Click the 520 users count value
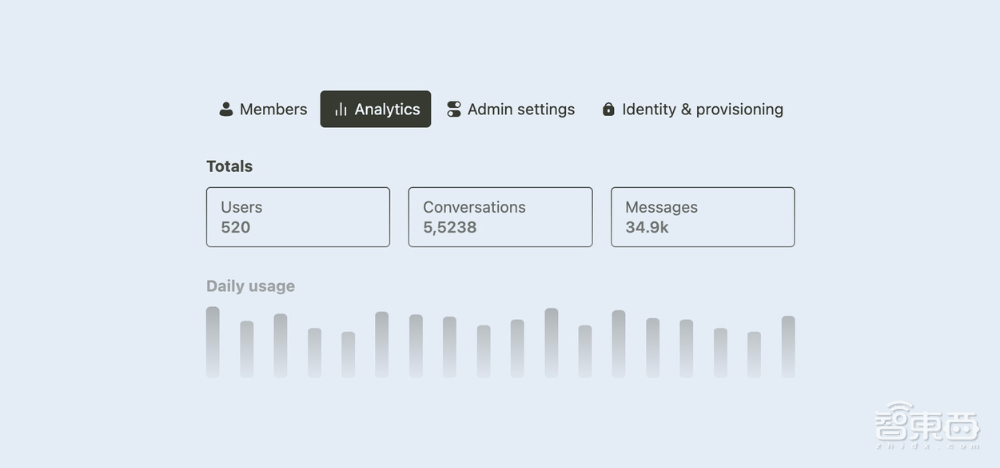This screenshot has height=468, width=1000. click(236, 227)
